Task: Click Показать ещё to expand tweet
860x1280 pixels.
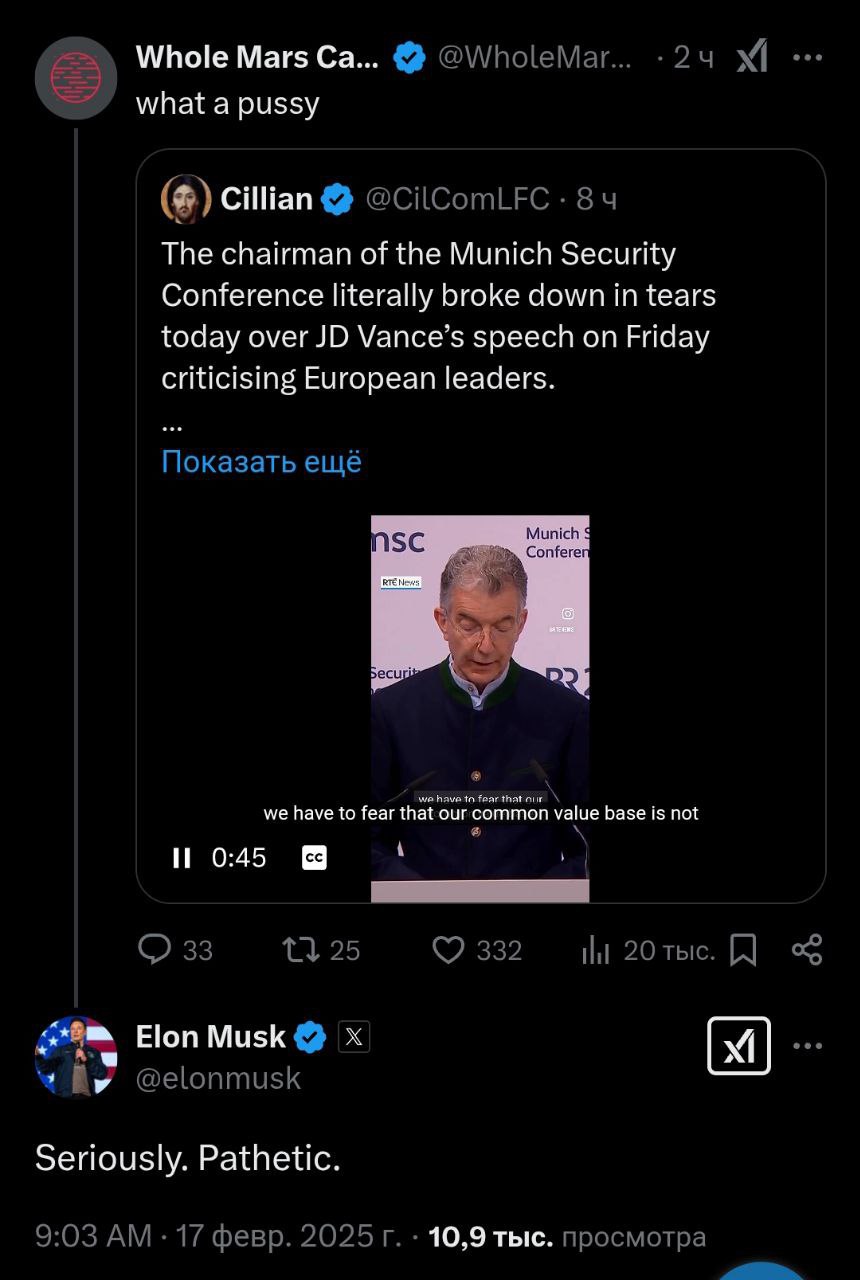Action: click(x=261, y=461)
